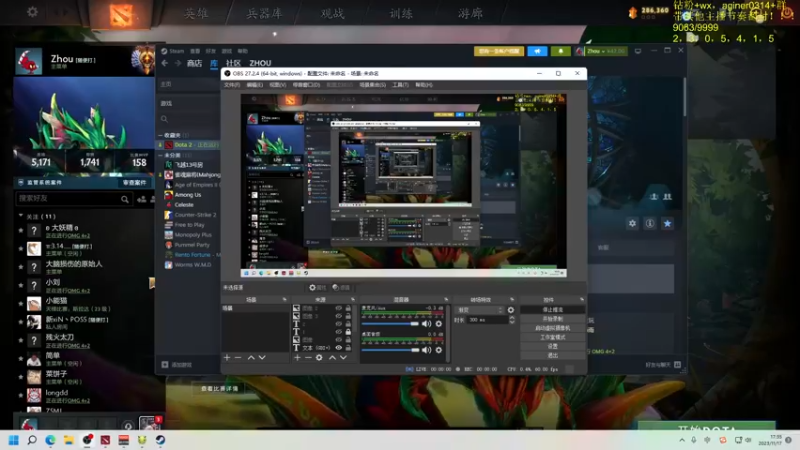This screenshot has height=450, width=800.
Task: Click 开始录制 button in OBS
Action: point(552,319)
